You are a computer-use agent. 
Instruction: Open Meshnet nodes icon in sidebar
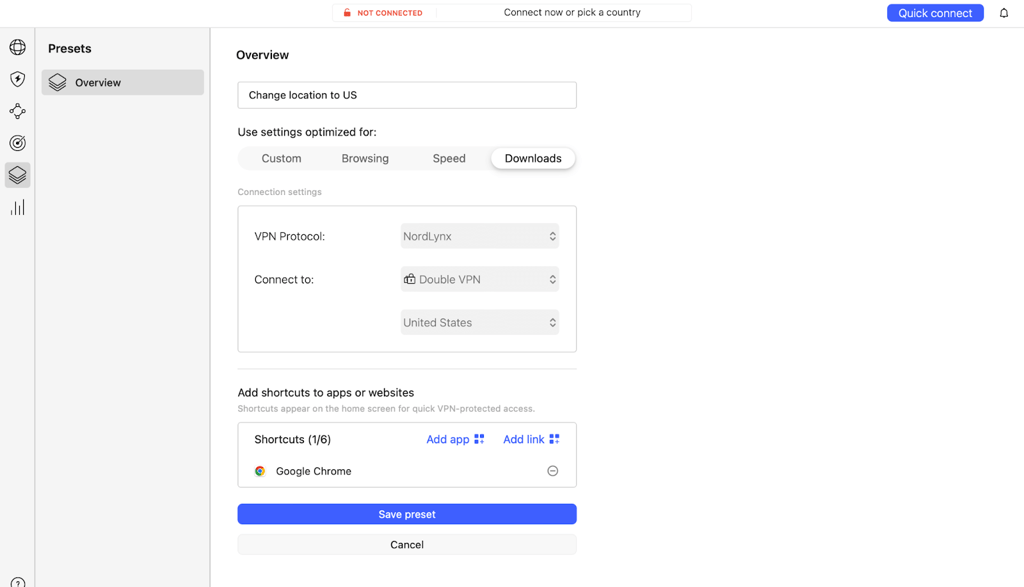point(18,111)
